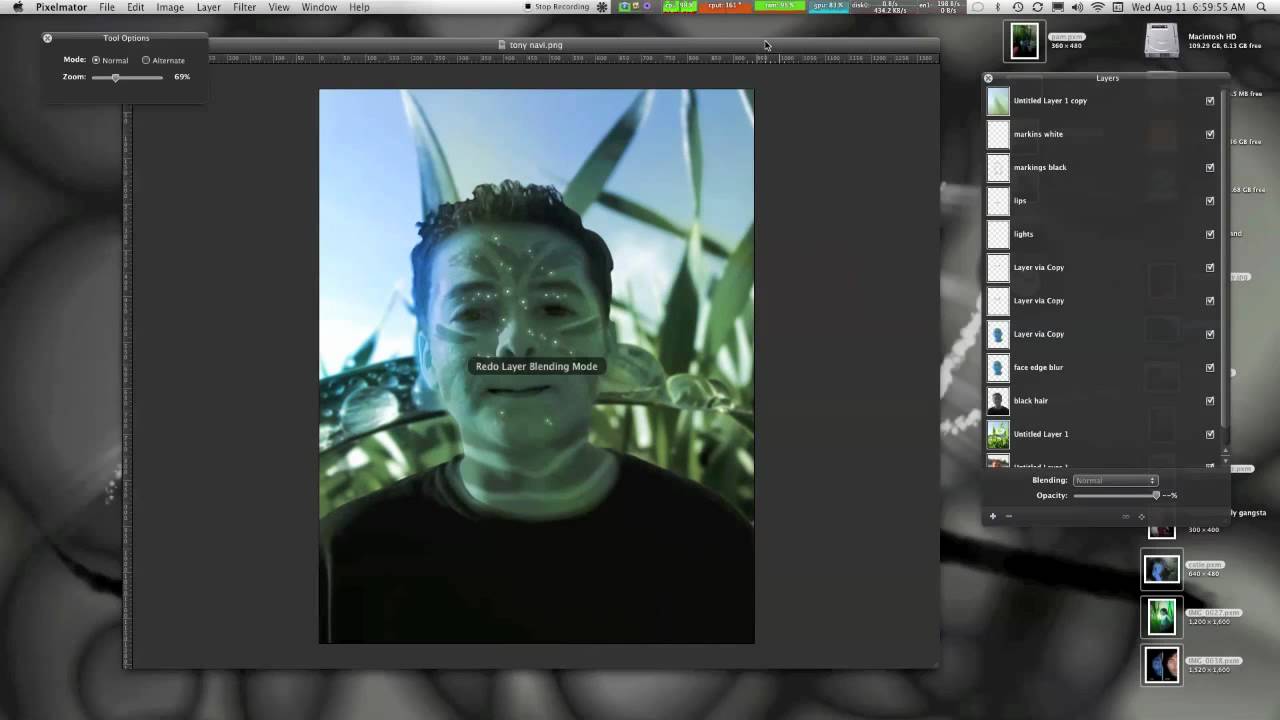The height and width of the screenshot is (720, 1280).
Task: Open the Pixelmator application menu
Action: tap(61, 7)
